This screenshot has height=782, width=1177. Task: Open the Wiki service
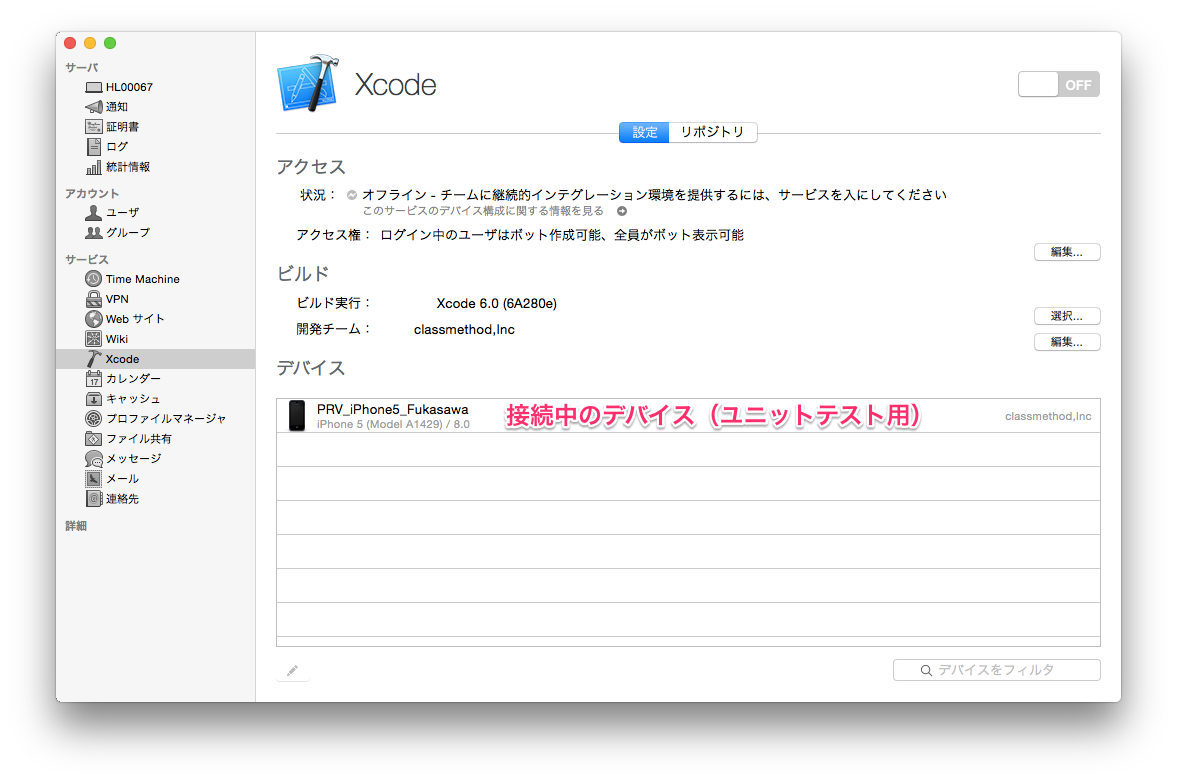point(116,339)
